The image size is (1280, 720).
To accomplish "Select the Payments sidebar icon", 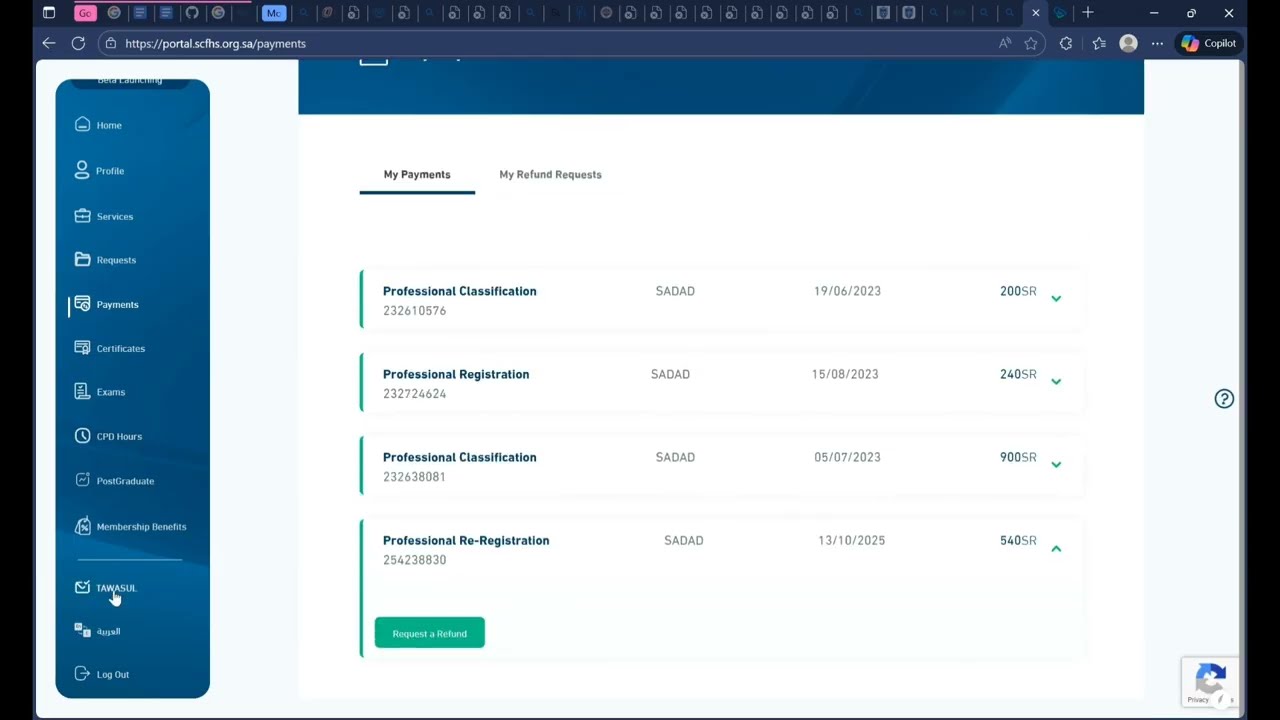I will click(82, 304).
